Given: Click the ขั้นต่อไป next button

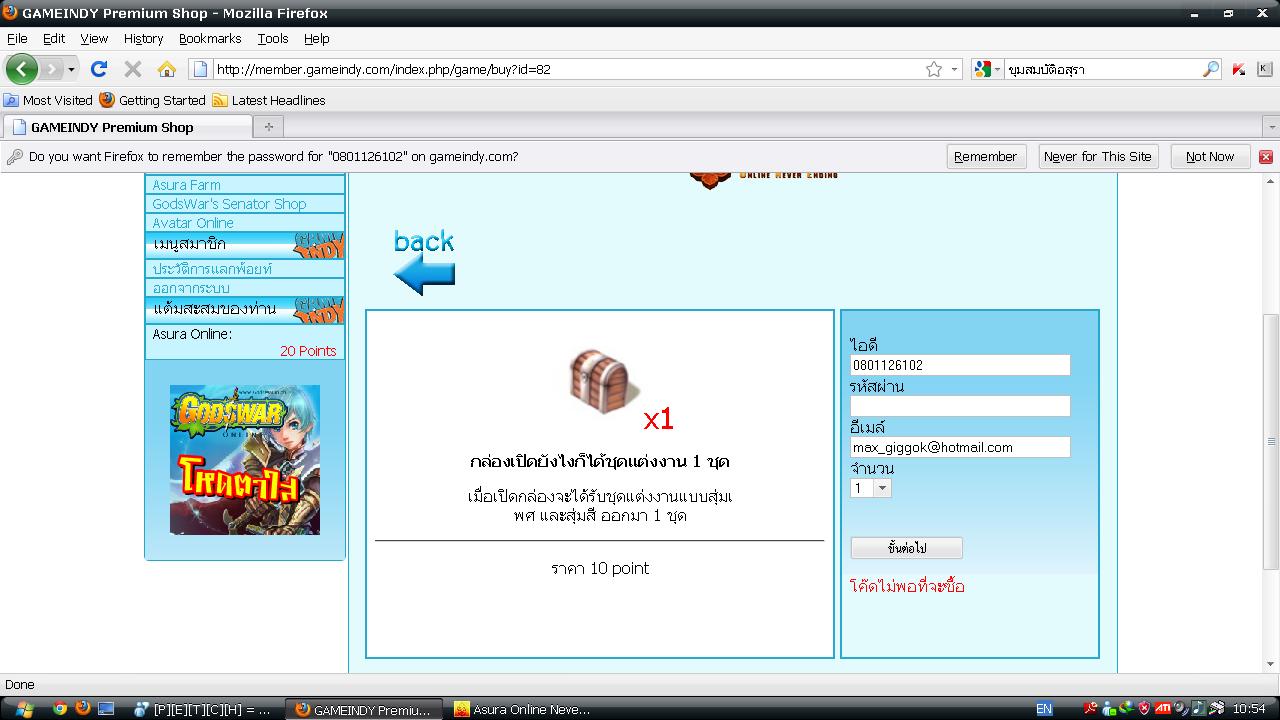Looking at the screenshot, I should 907,548.
